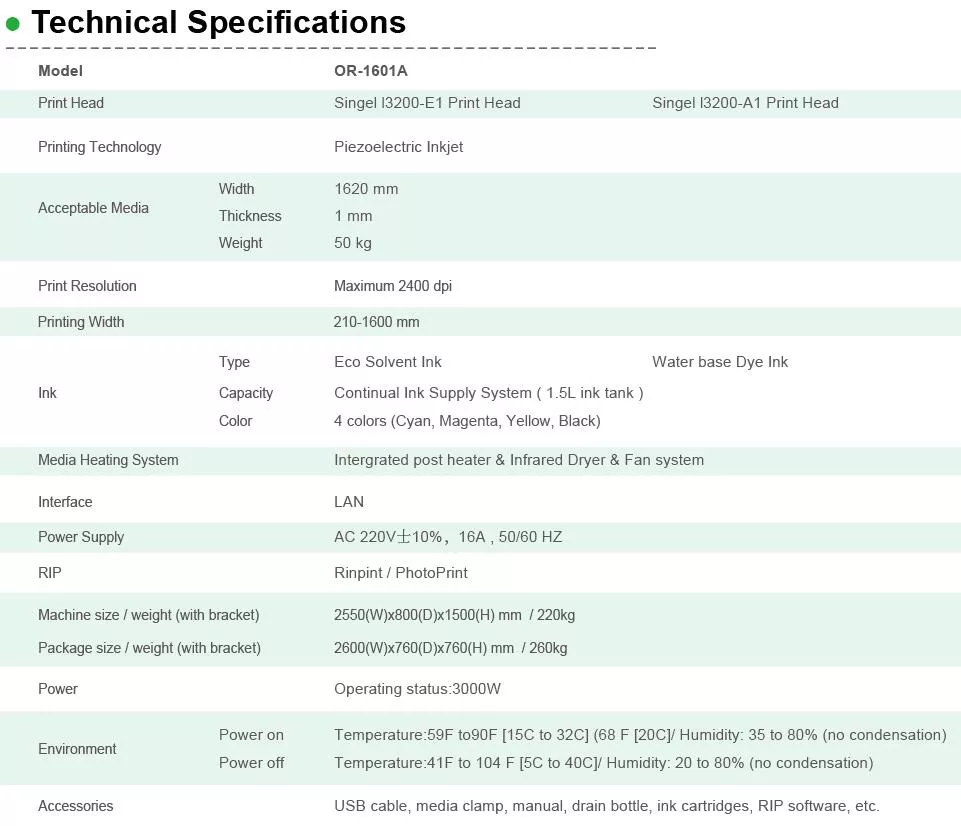Click the Technical Specifications heading
This screenshot has width=961, height=826.
click(219, 22)
